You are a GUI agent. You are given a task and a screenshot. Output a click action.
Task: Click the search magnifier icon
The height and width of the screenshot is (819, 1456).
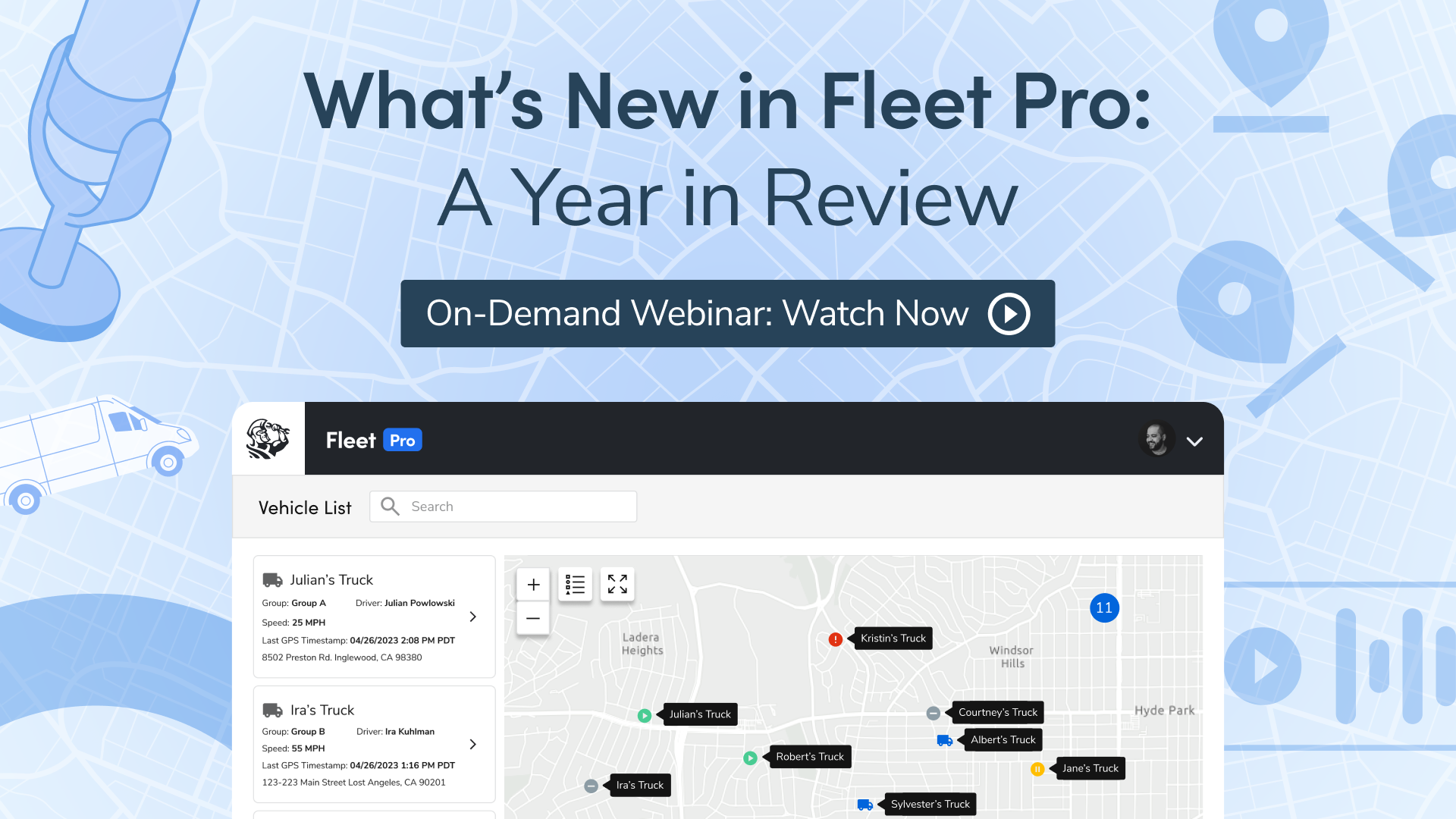(390, 506)
